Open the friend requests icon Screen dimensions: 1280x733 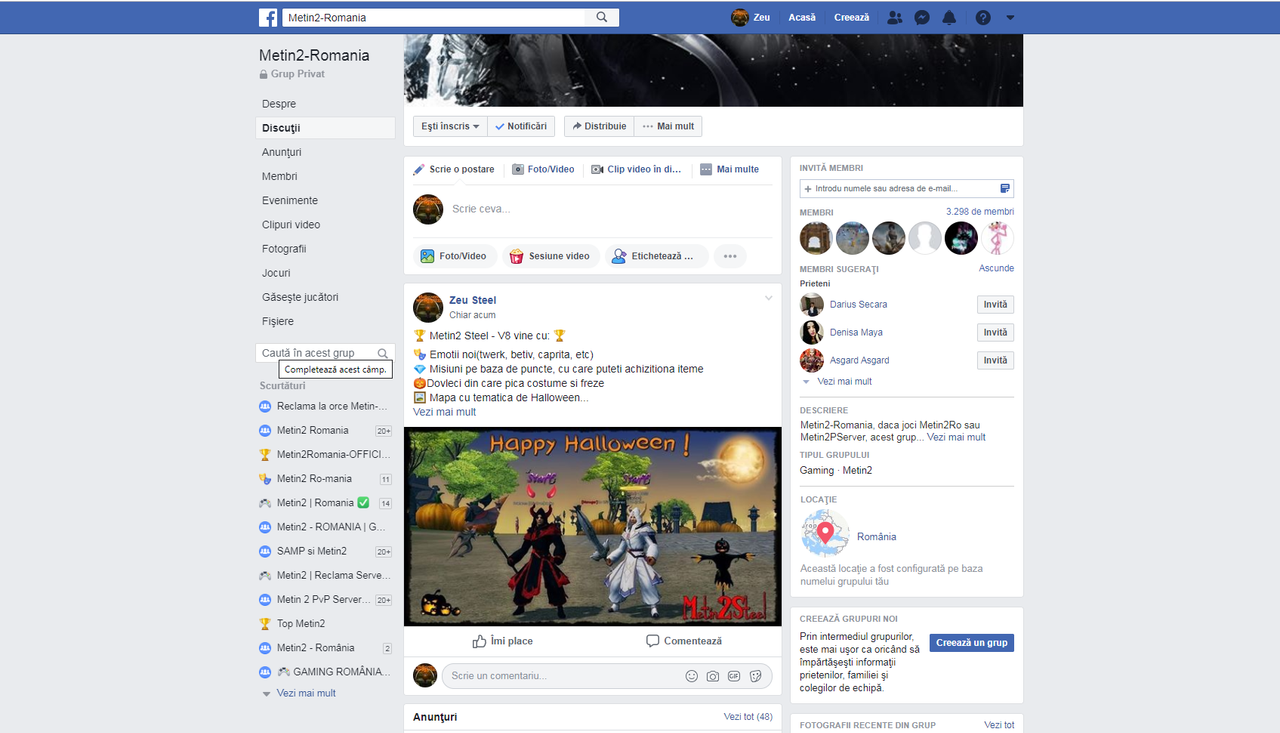[894, 17]
